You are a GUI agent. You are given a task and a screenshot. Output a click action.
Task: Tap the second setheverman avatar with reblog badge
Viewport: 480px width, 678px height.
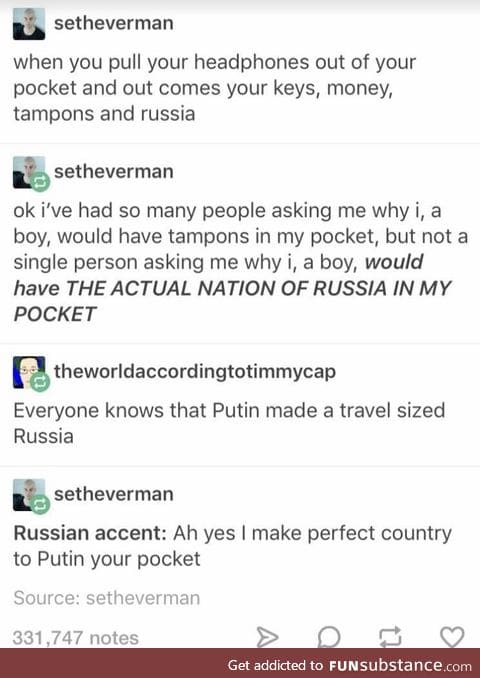click(29, 172)
